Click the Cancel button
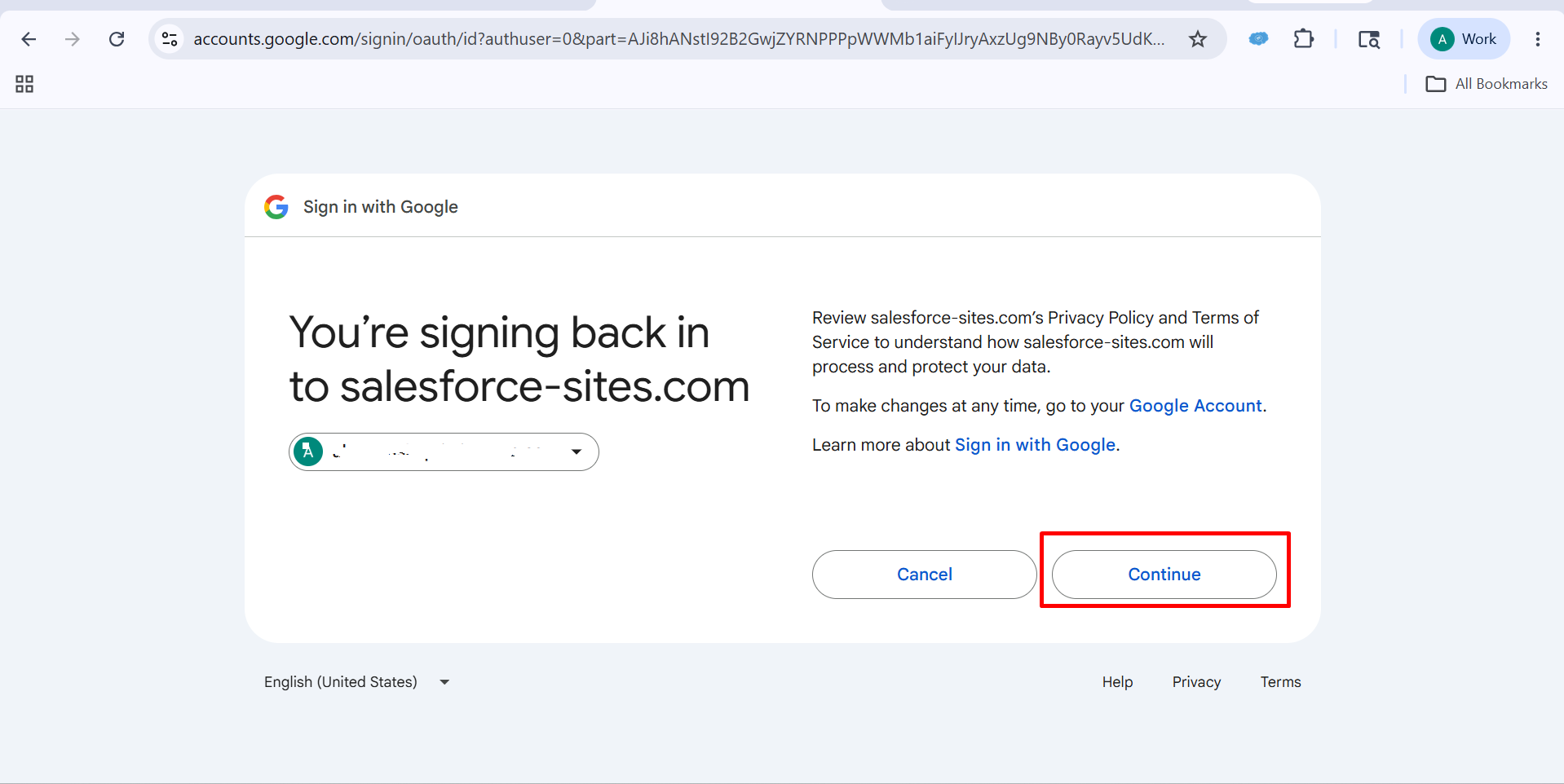This screenshot has height=784, width=1564. coord(924,575)
